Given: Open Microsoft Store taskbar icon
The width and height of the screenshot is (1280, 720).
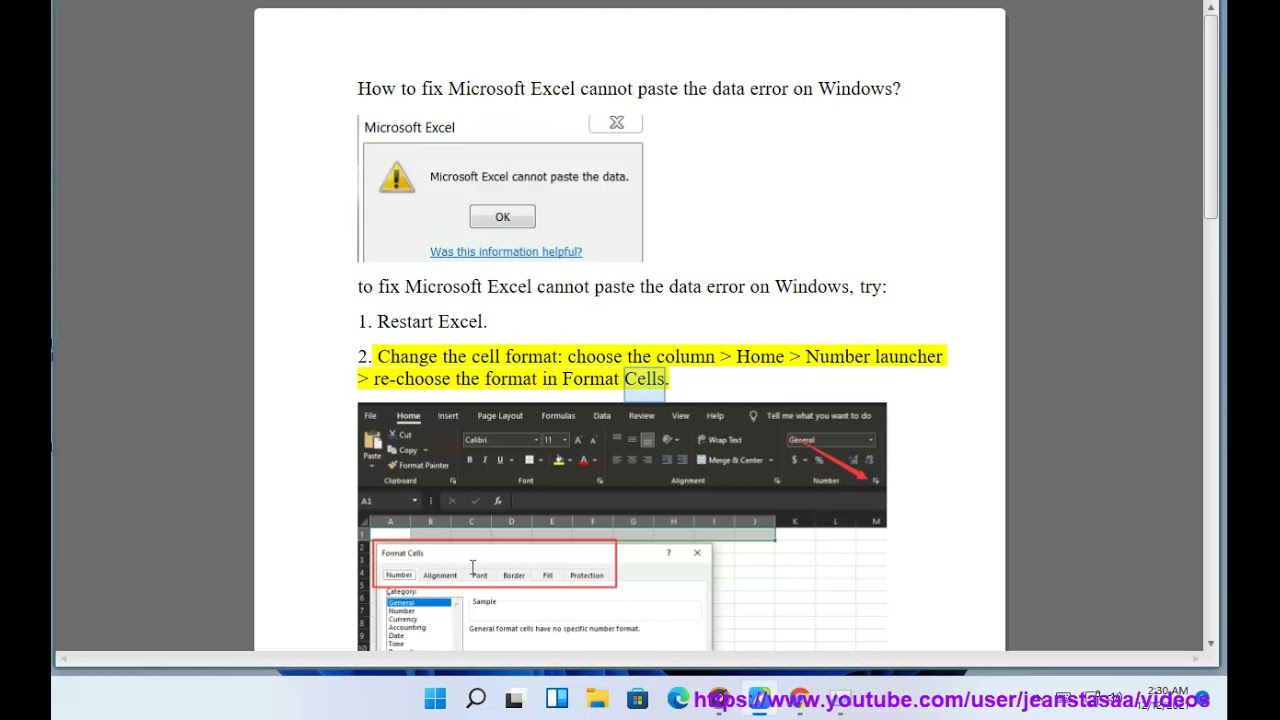Looking at the screenshot, I should (637, 699).
